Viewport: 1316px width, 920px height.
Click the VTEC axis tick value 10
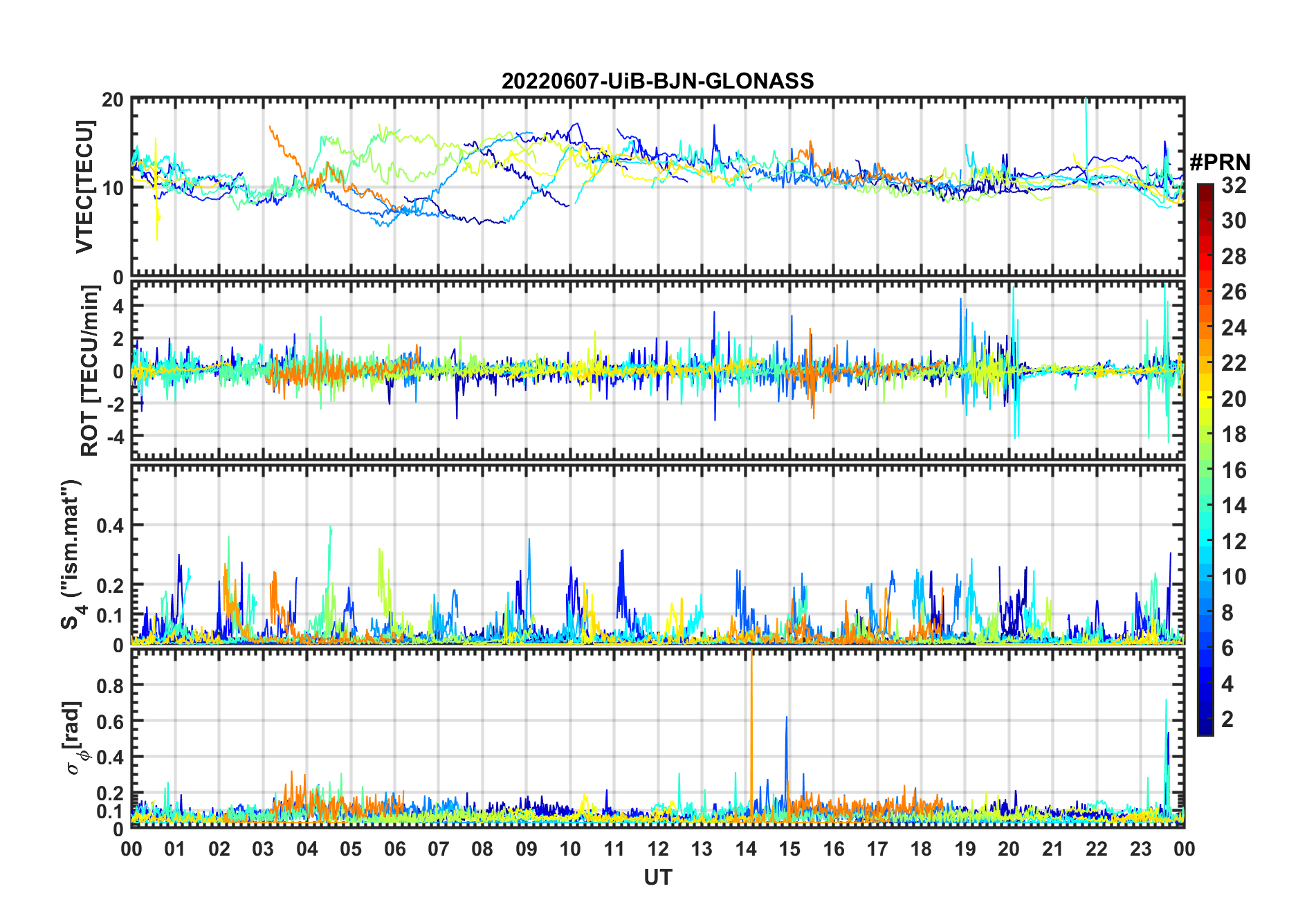point(113,187)
